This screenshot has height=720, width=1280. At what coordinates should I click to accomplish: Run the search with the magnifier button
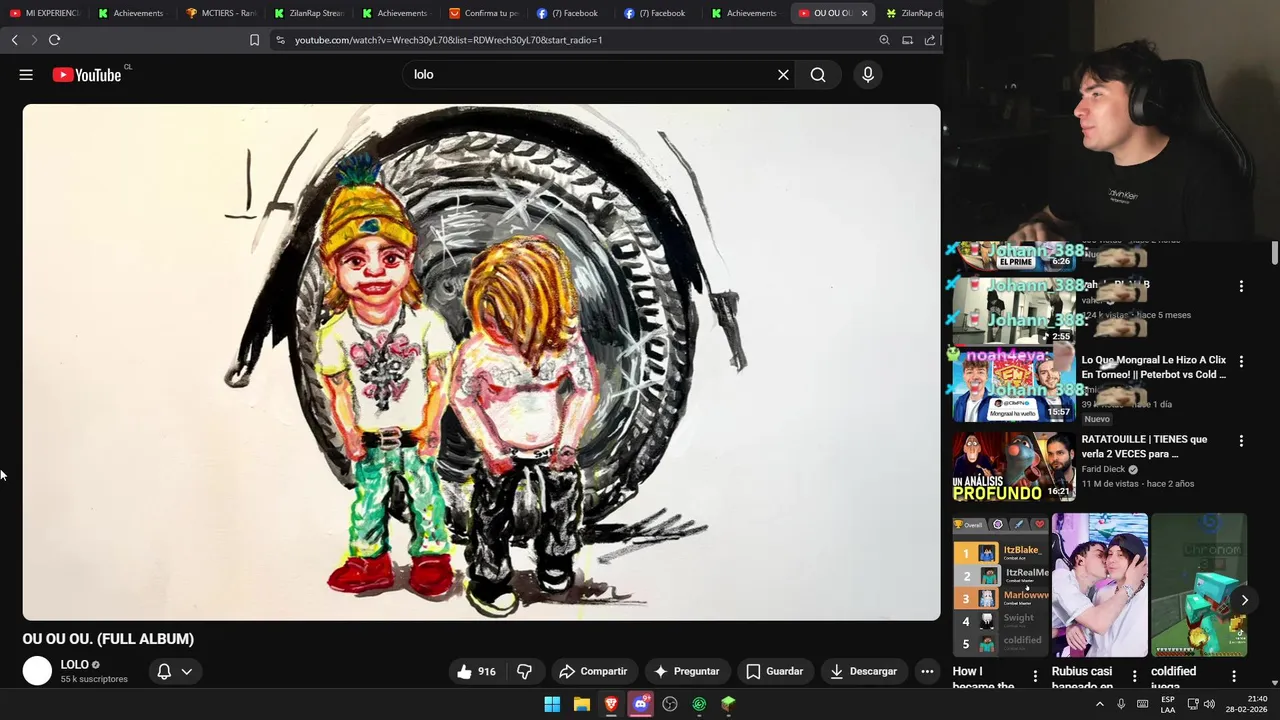[818, 75]
